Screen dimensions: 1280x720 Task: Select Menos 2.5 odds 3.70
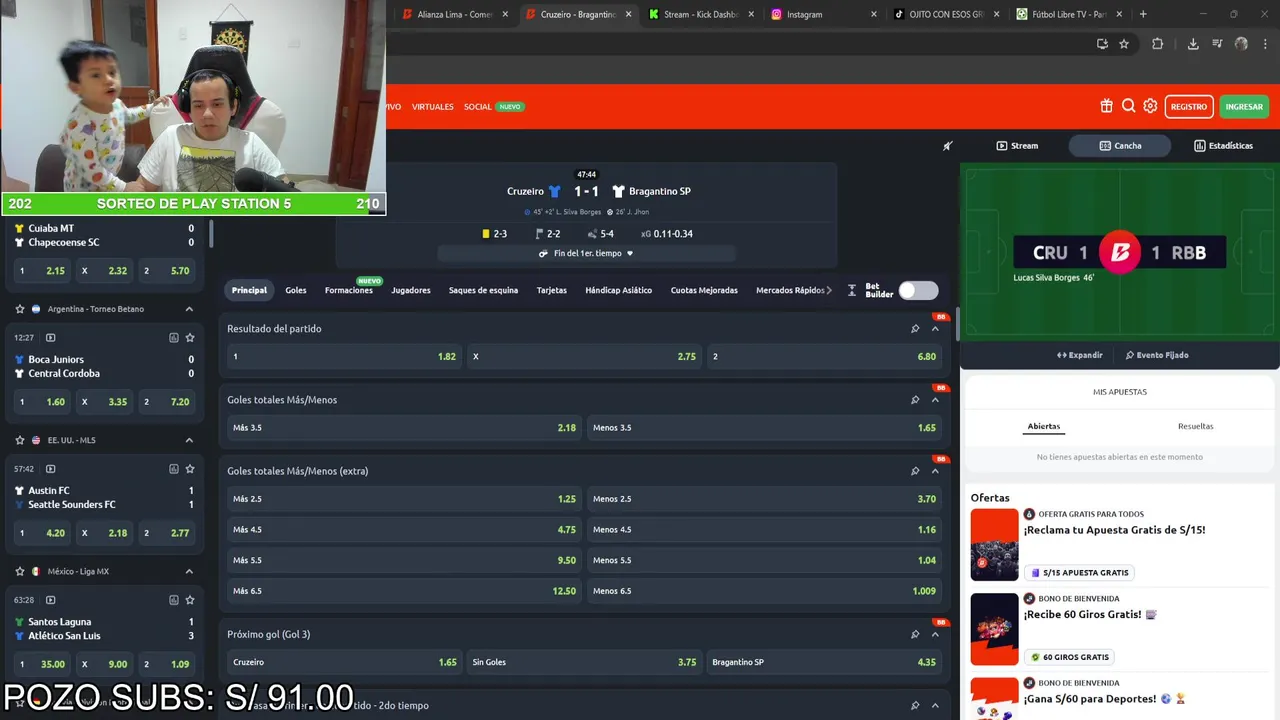[764, 499]
